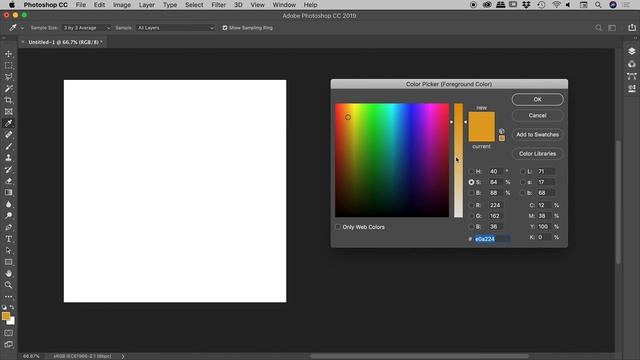Open macOS Spotlight search icon

(598, 5)
